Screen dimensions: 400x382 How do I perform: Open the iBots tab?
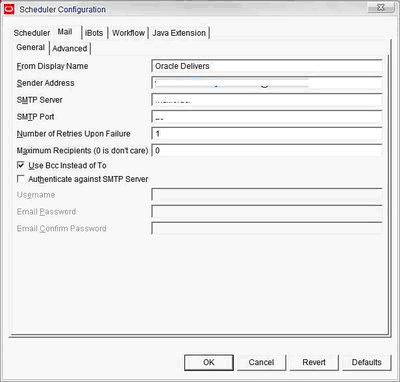click(x=94, y=33)
